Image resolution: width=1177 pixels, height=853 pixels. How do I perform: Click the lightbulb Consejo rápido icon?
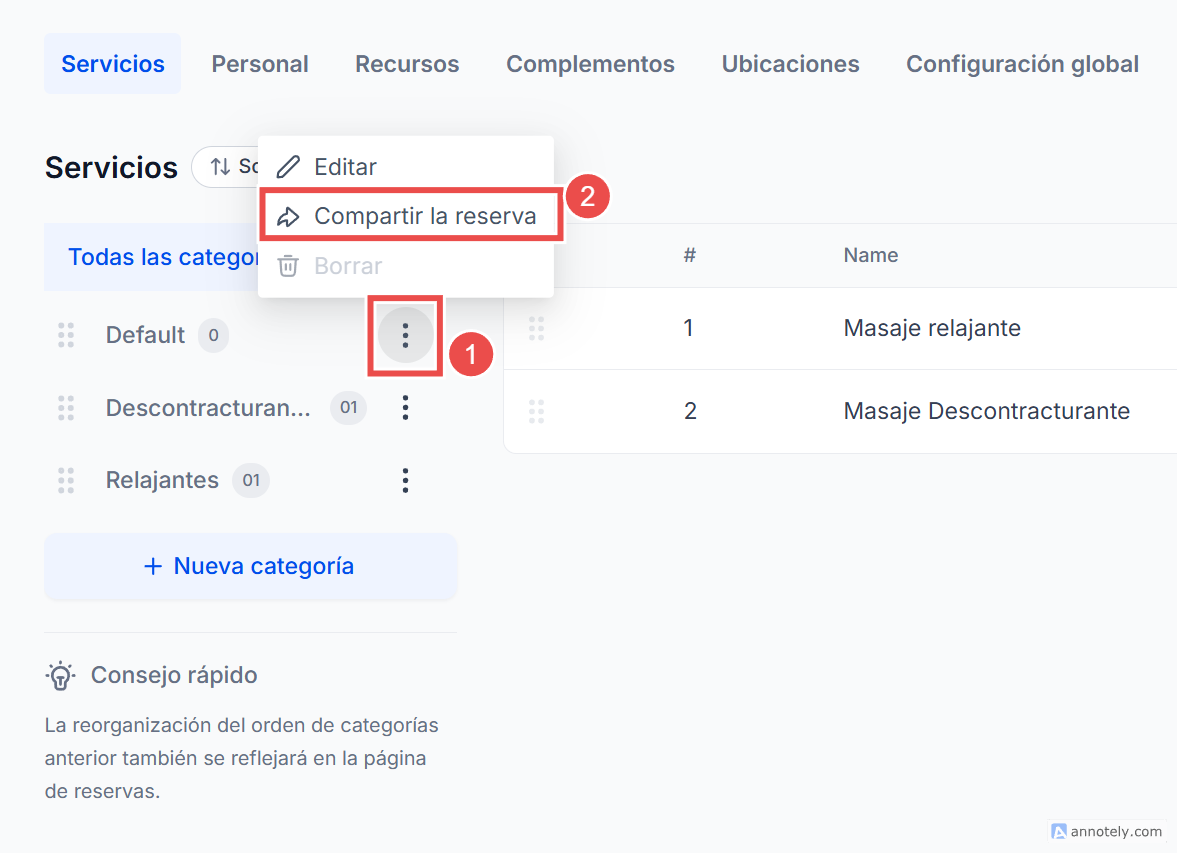pos(61,676)
